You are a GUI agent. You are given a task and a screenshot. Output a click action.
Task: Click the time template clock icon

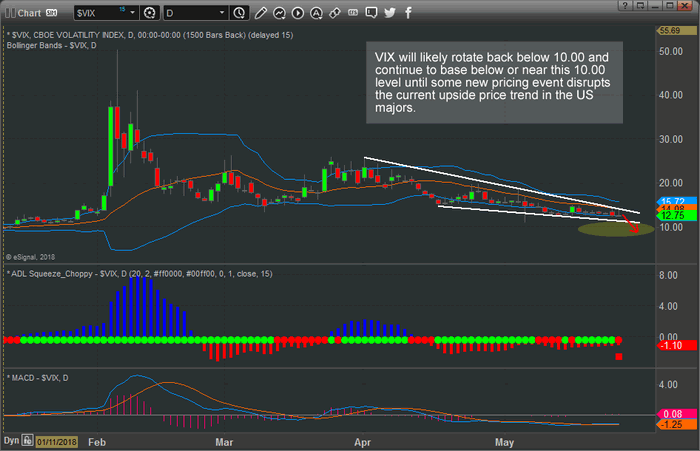click(238, 13)
